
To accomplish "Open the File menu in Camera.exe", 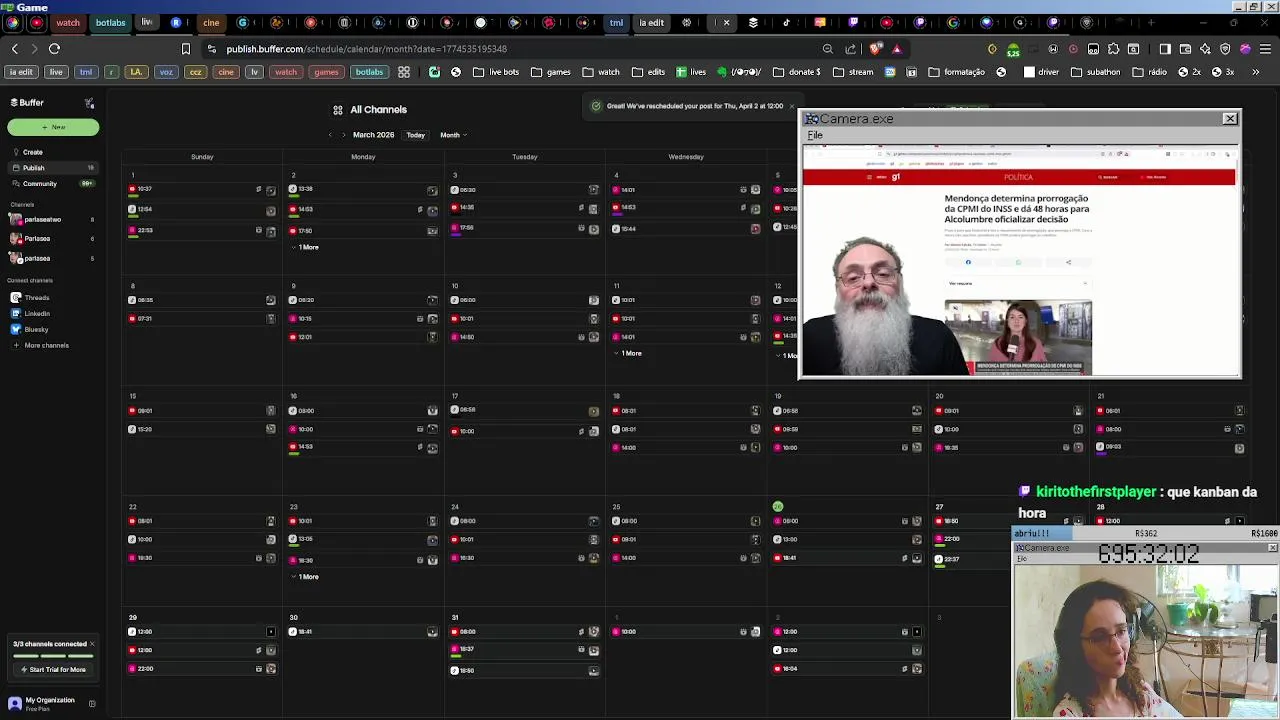I will [x=815, y=135].
